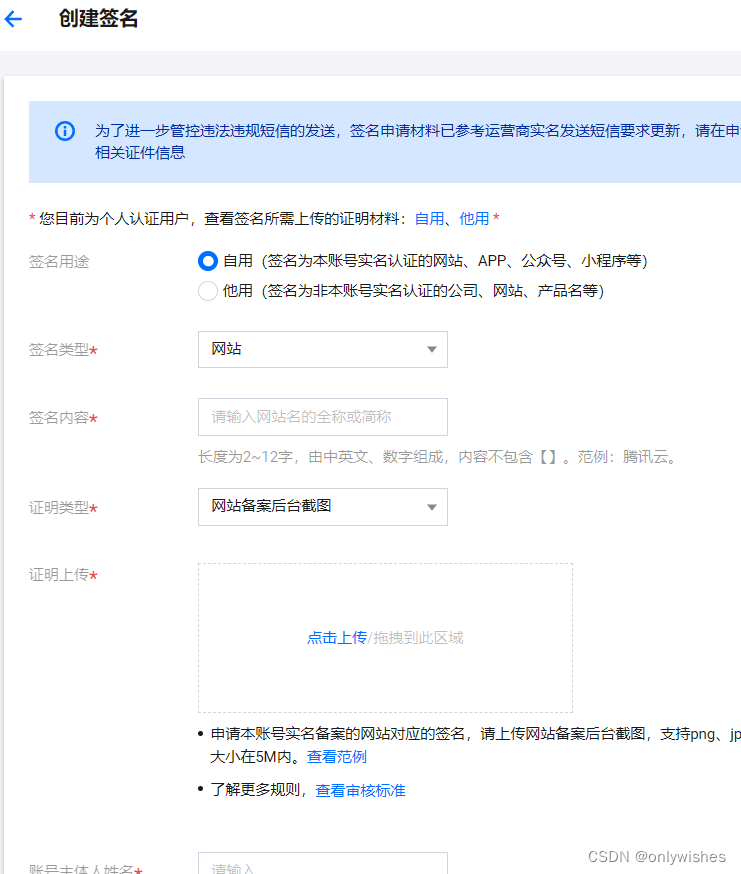The height and width of the screenshot is (874, 741).
Task: Select the 他用 radio button
Action: 208,291
